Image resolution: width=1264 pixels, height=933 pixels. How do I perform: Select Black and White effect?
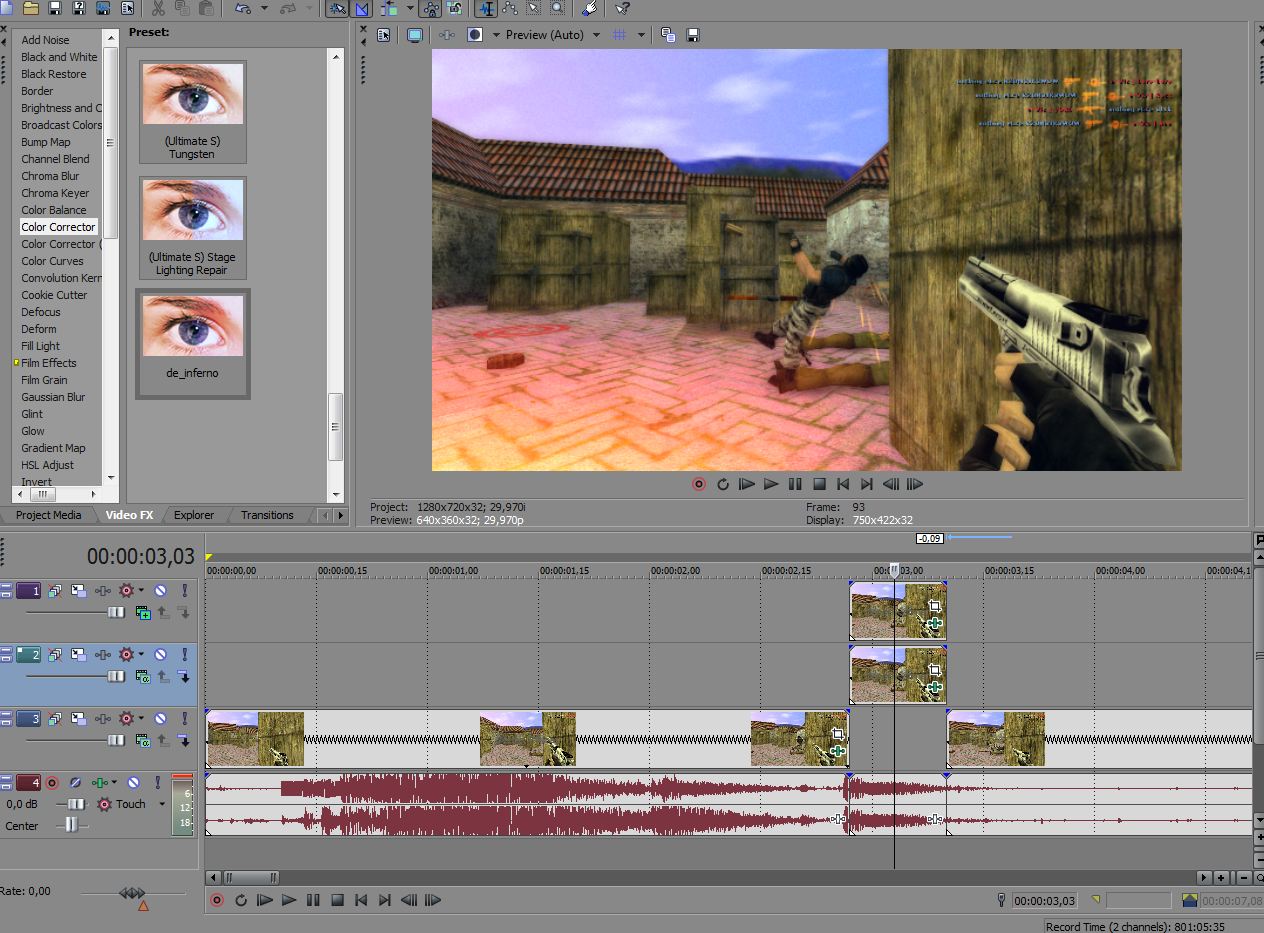point(59,57)
